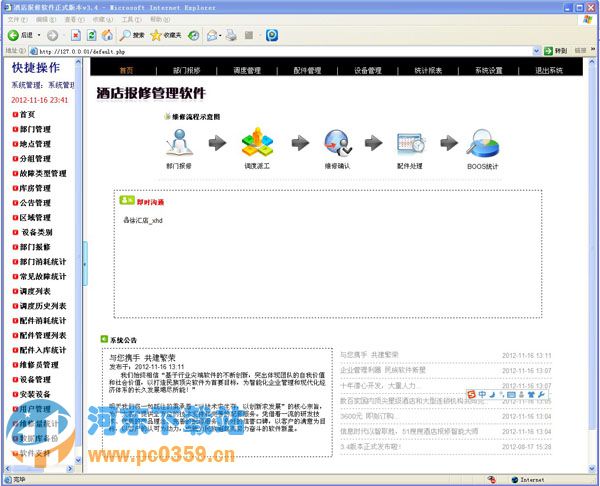
Task: Open the 工具 menu in menu bar
Action: coord(132,20)
